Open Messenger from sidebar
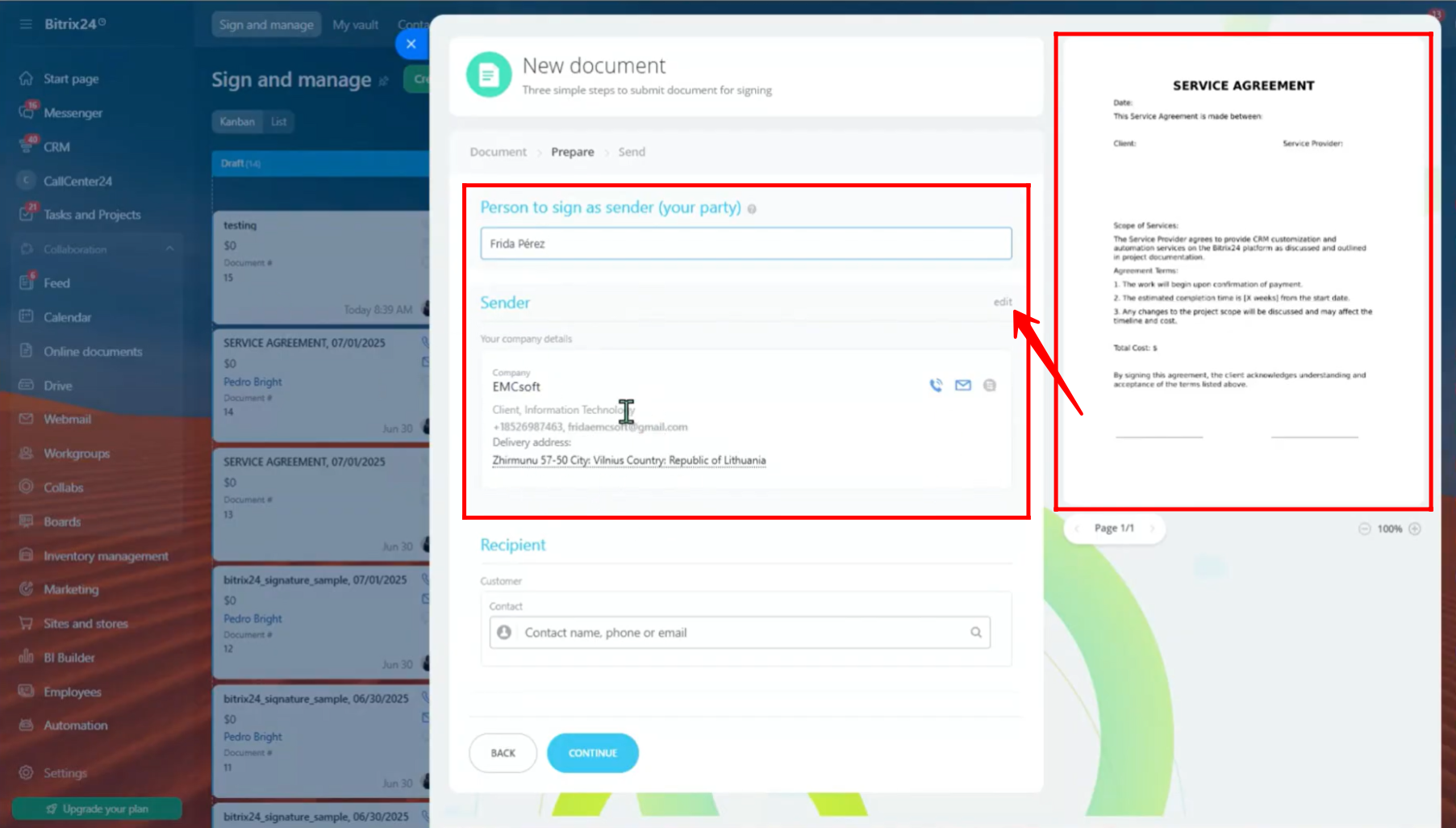 [73, 113]
